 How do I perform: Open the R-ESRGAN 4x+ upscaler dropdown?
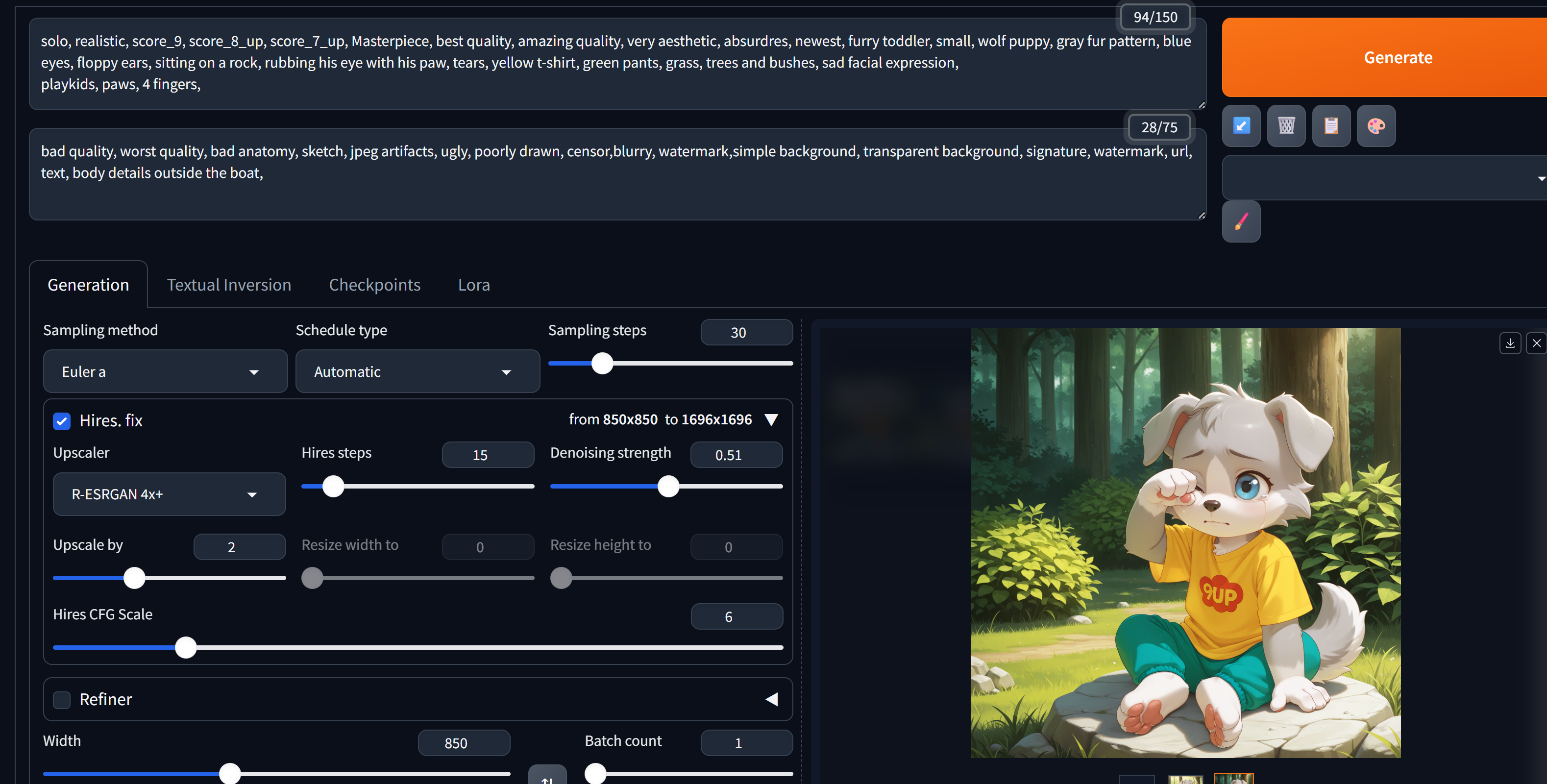coord(169,494)
